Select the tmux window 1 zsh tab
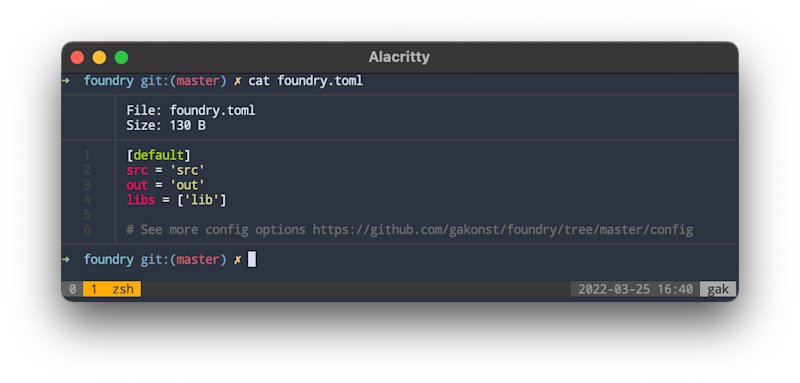 [112, 289]
